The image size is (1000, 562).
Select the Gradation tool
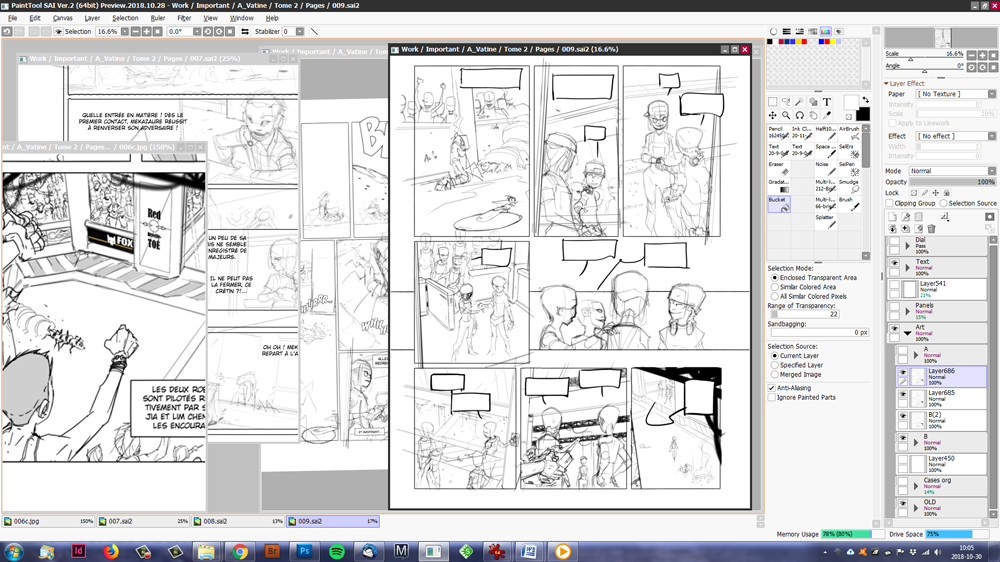pos(779,186)
